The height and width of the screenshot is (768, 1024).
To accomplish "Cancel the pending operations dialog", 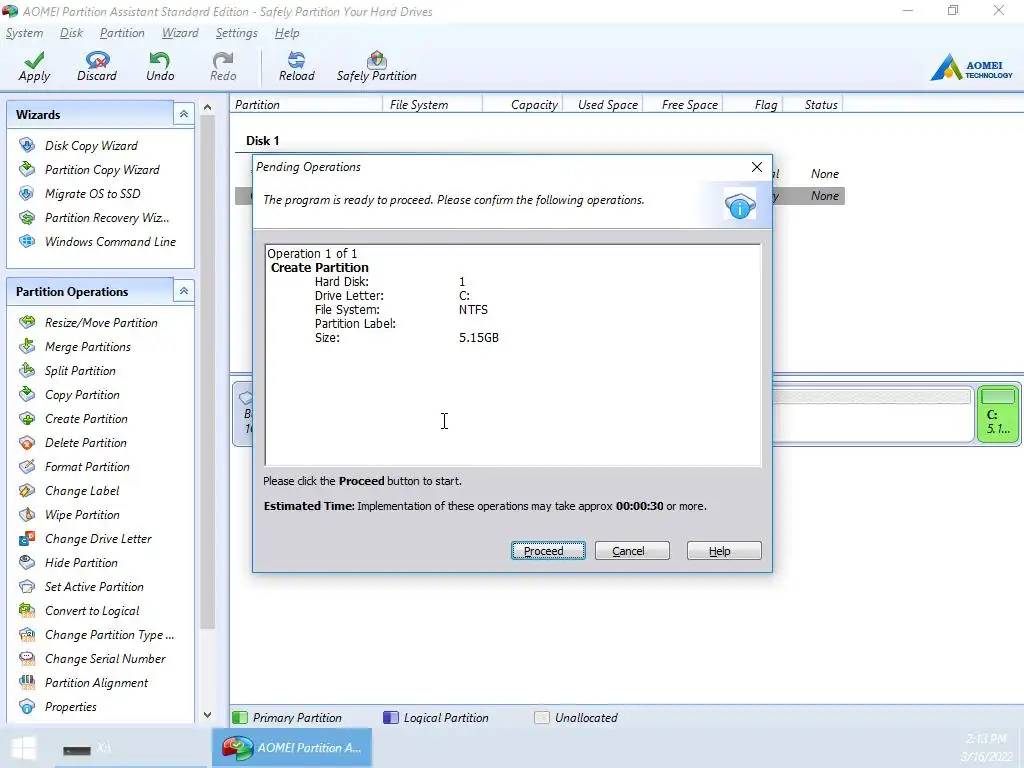I will 632,551.
